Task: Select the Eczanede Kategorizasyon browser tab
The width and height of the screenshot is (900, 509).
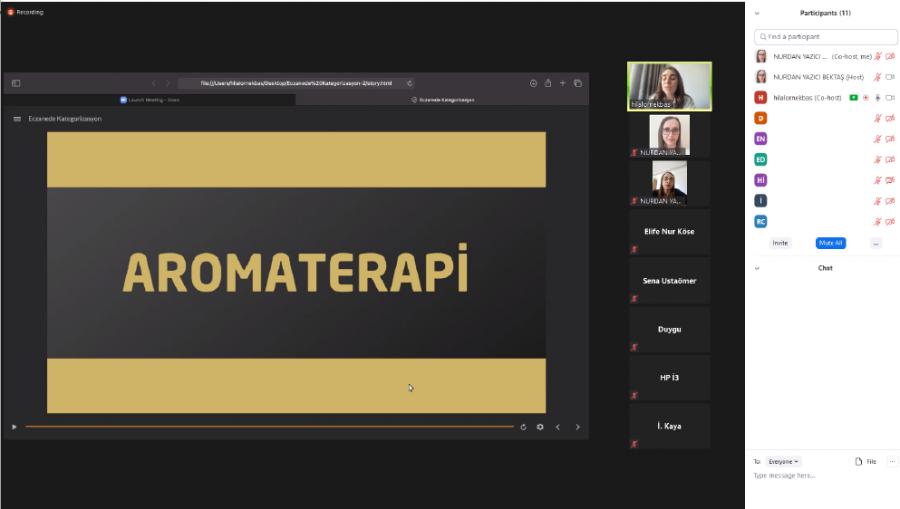Action: [x=446, y=100]
